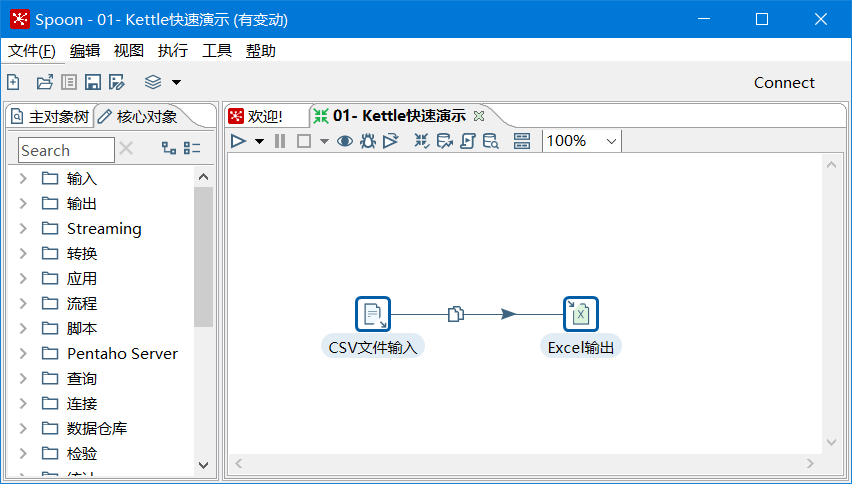852x484 pixels.
Task: Click the perspectives layers icon
Action: (x=153, y=83)
